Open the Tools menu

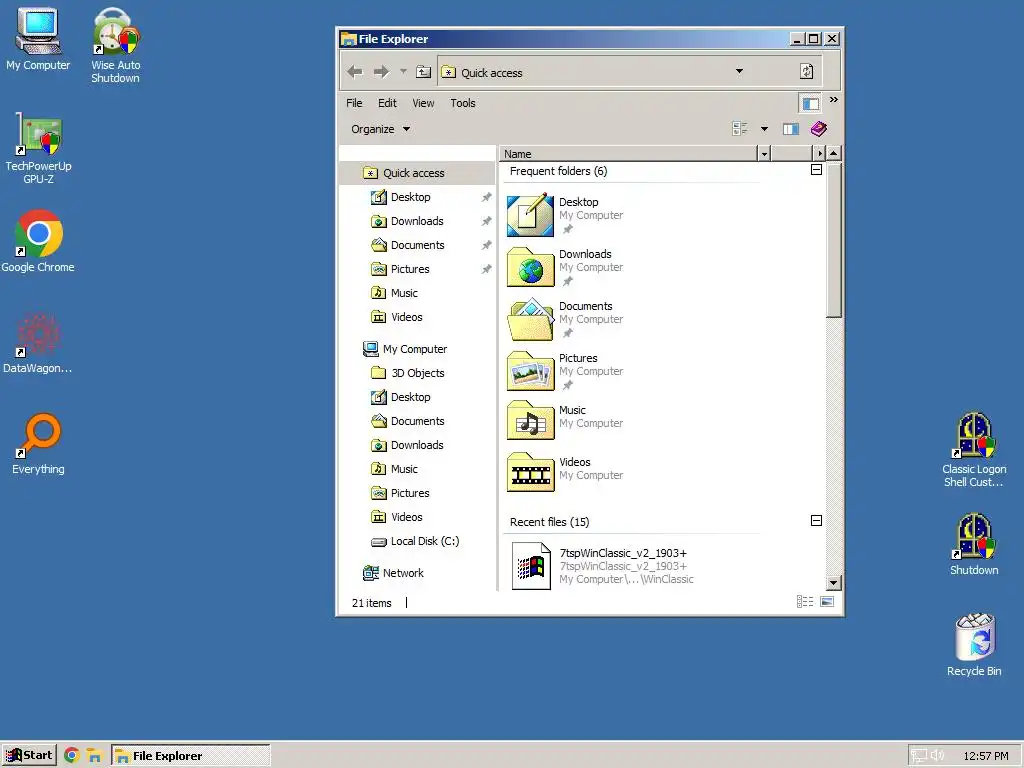(x=462, y=103)
